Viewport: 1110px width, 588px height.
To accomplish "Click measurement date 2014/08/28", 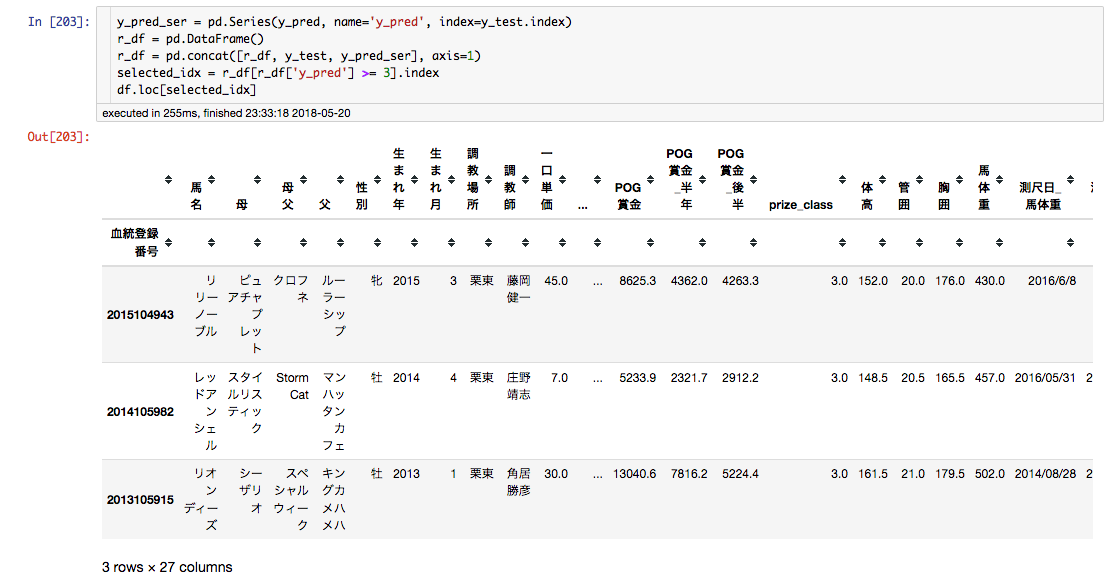I will tap(1045, 474).
